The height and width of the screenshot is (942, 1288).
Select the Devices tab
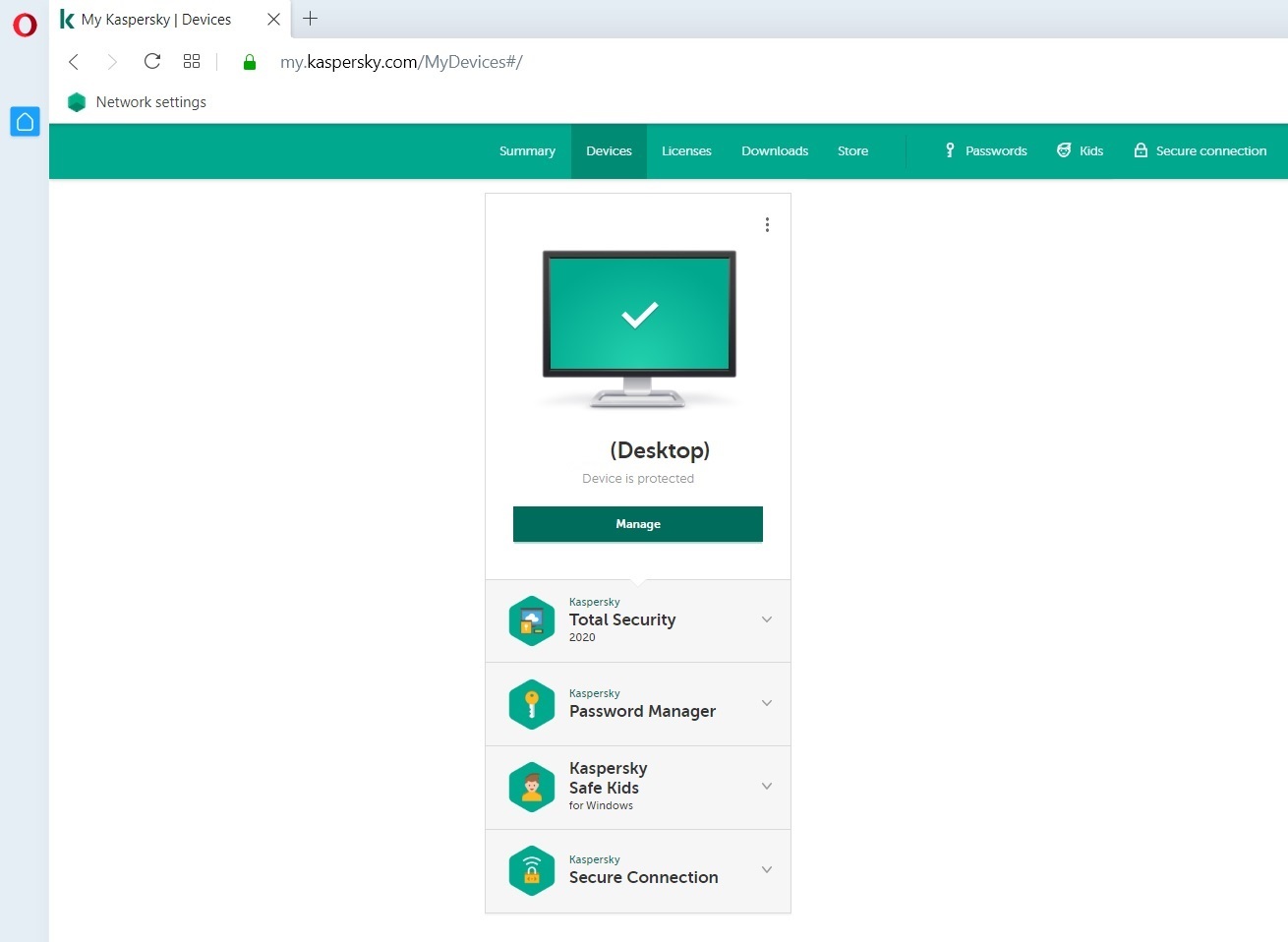[609, 151]
